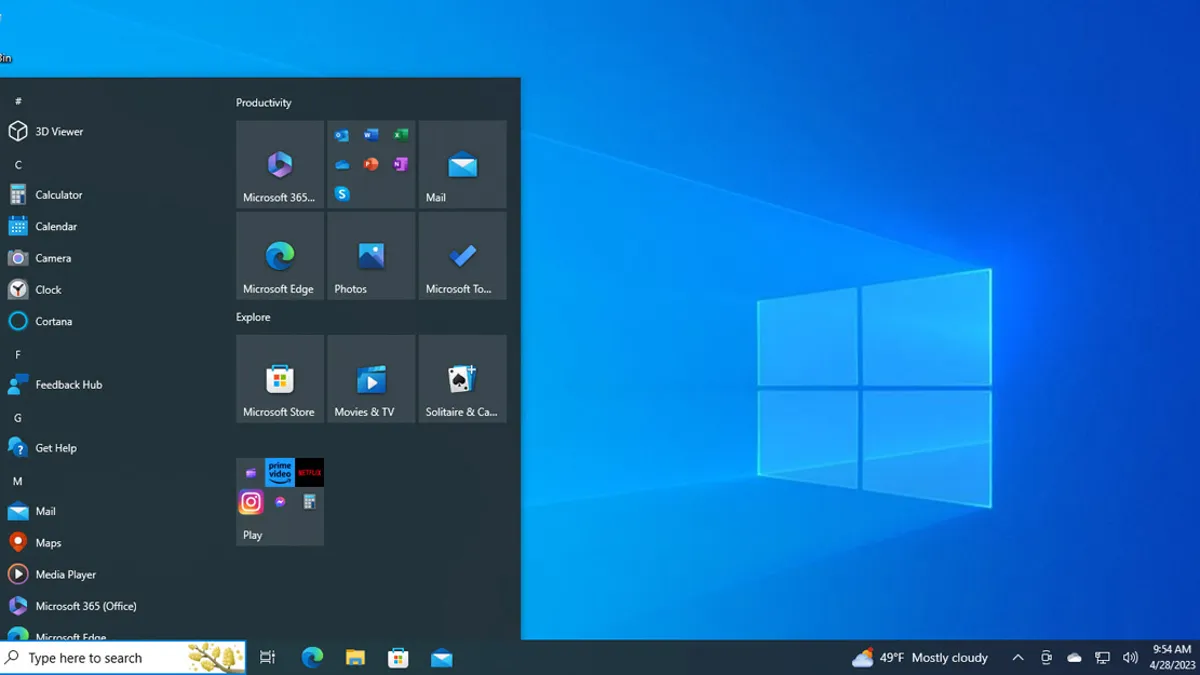The image size is (1200, 675).
Task: Show hidden system tray icons
Action: pyautogui.click(x=1018, y=658)
